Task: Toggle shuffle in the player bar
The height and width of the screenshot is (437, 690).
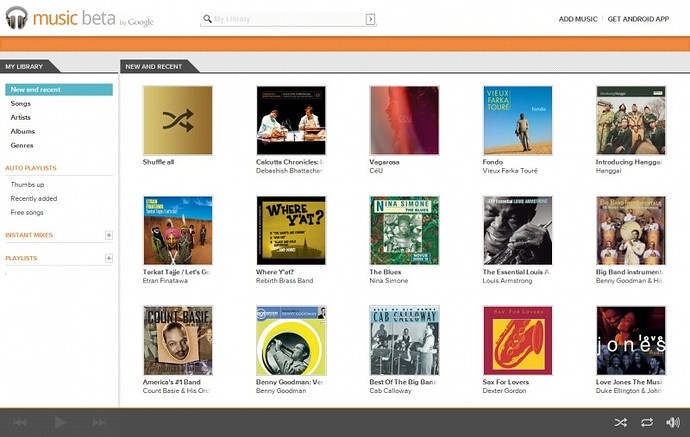Action: coord(621,422)
